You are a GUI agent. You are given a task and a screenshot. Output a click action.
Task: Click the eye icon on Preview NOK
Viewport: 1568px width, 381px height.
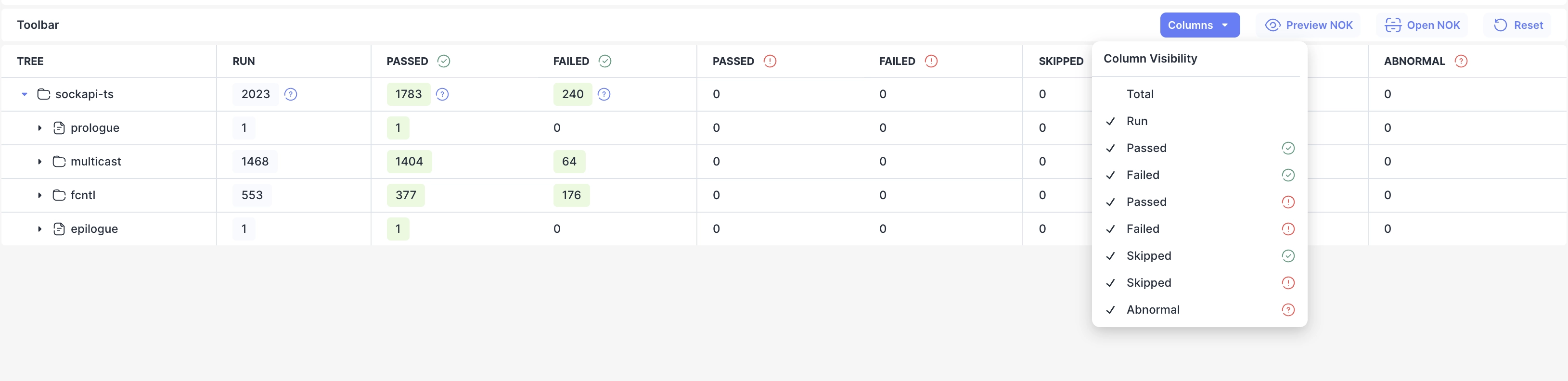[1272, 25]
